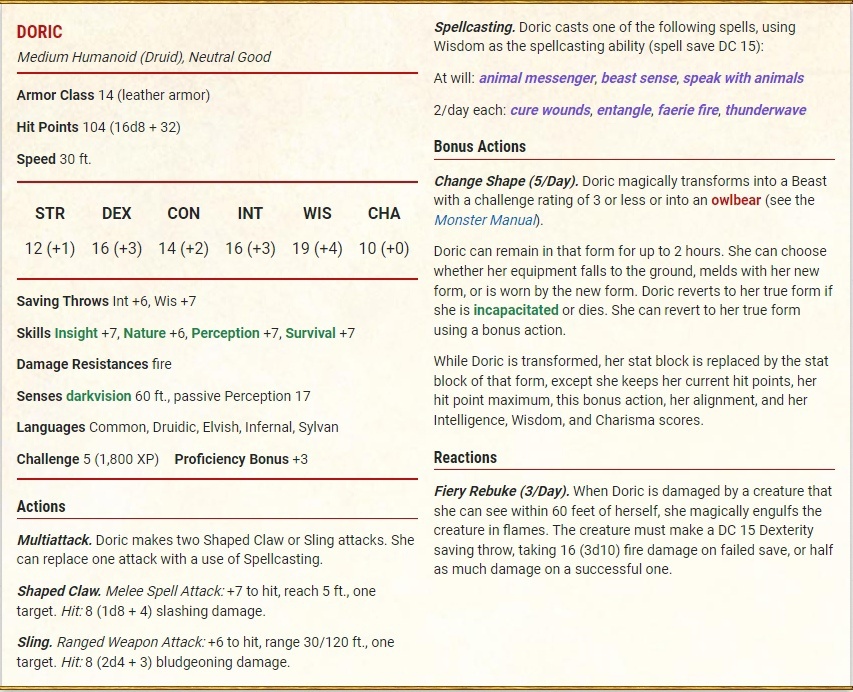Image resolution: width=853 pixels, height=692 pixels.
Task: Click the DEX column header
Action: pyautogui.click(x=117, y=213)
